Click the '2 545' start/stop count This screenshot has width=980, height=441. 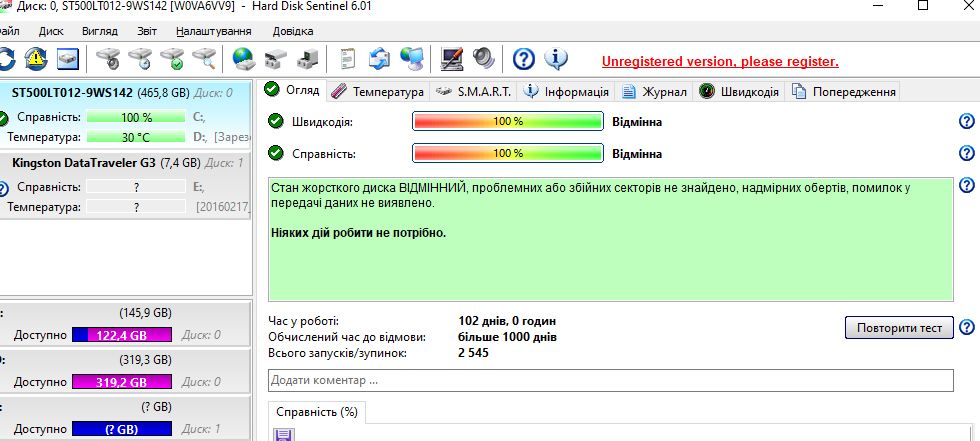tap(473, 353)
